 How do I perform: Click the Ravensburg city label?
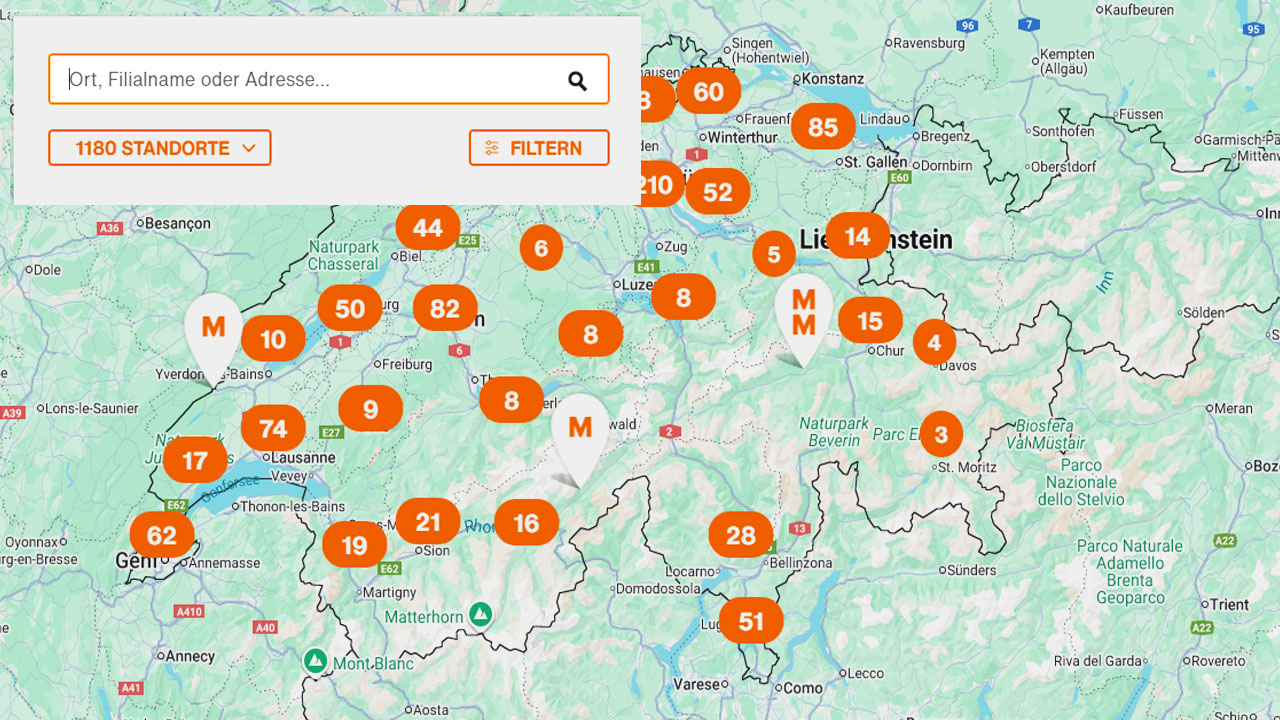click(929, 43)
